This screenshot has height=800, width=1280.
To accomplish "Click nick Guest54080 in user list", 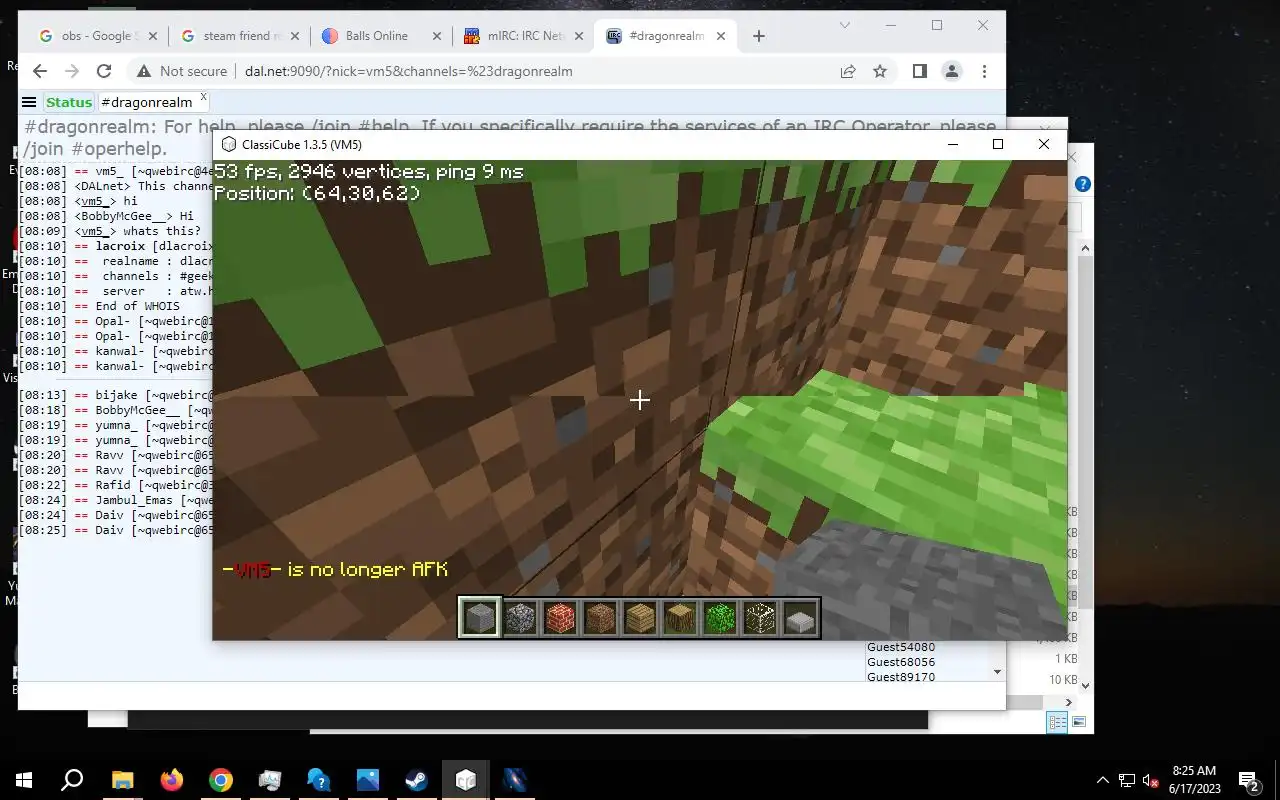I will click(901, 647).
